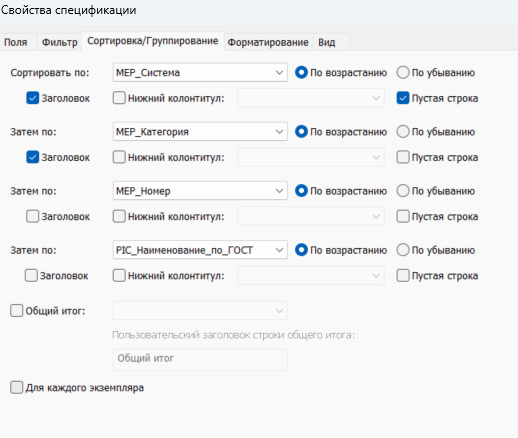
Task: Expand the MEP_Система sort dropdown
Action: tap(200, 72)
